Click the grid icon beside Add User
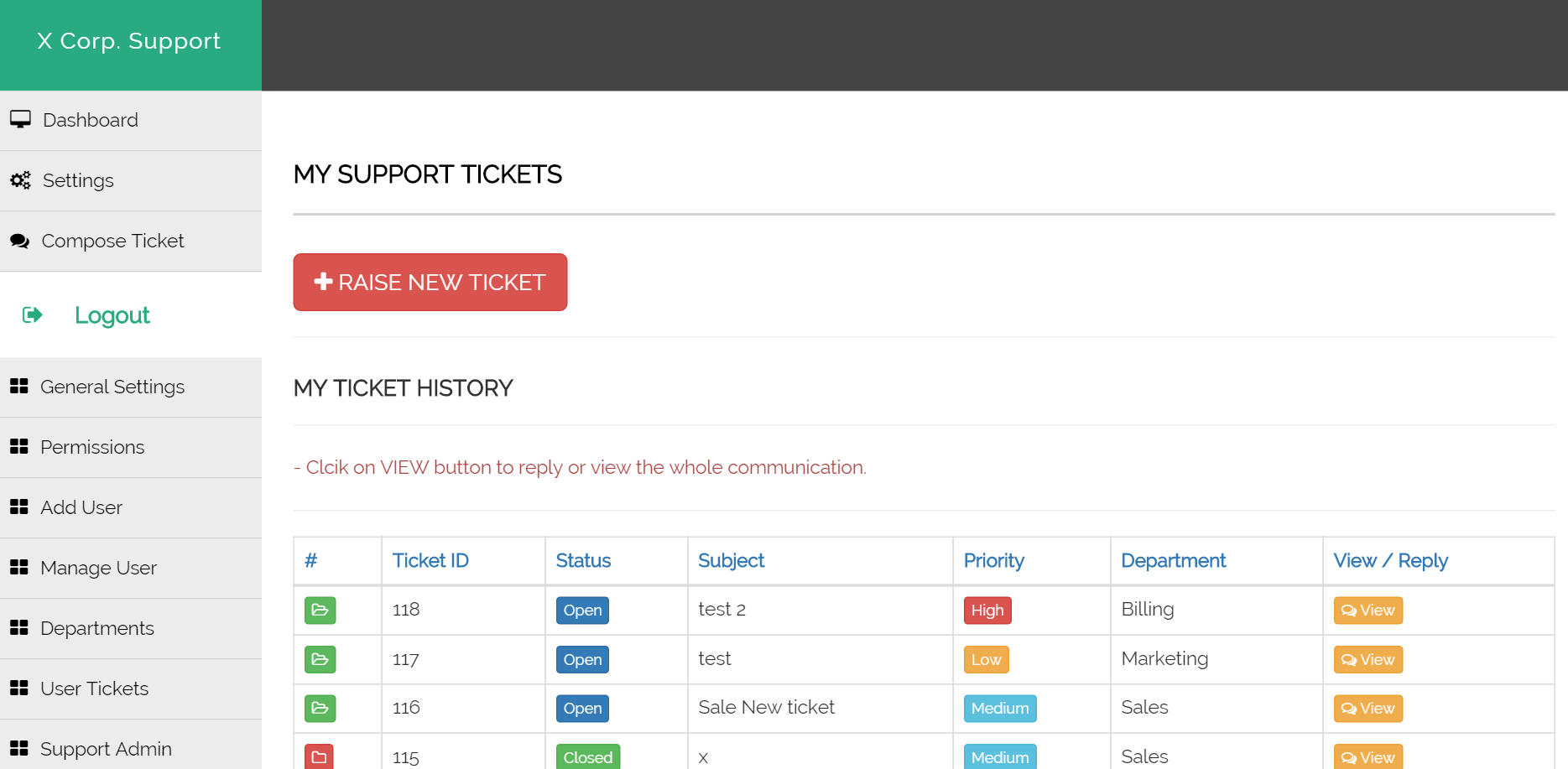The image size is (1568, 769). click(x=19, y=507)
